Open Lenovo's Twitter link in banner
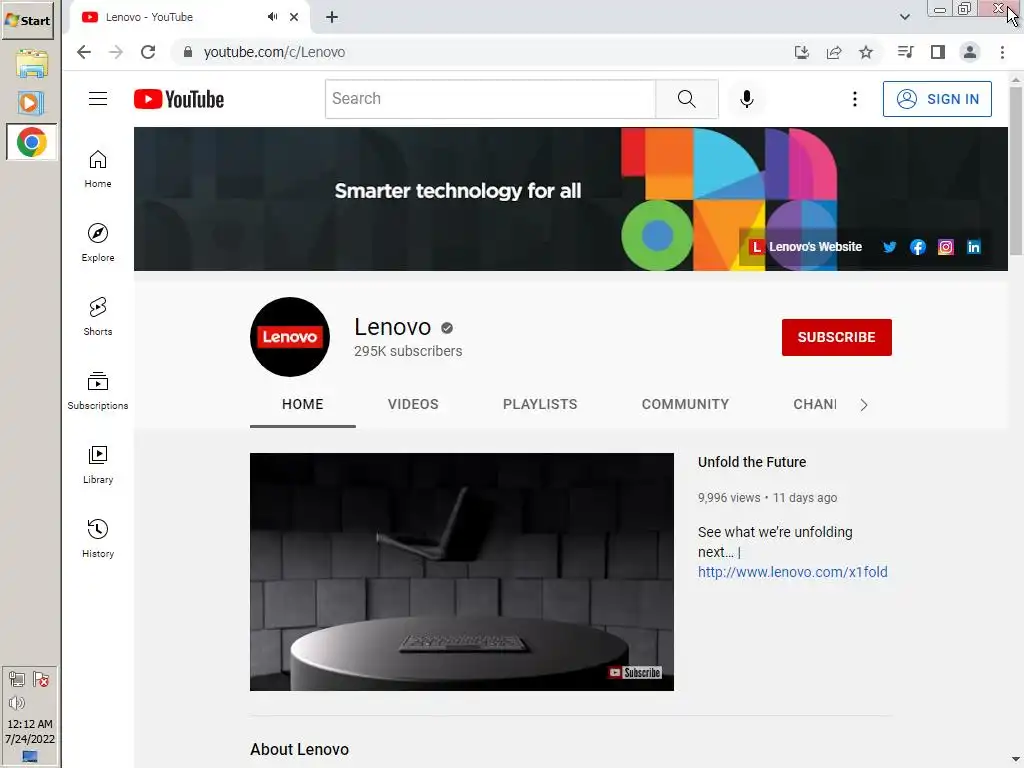 tap(889, 247)
